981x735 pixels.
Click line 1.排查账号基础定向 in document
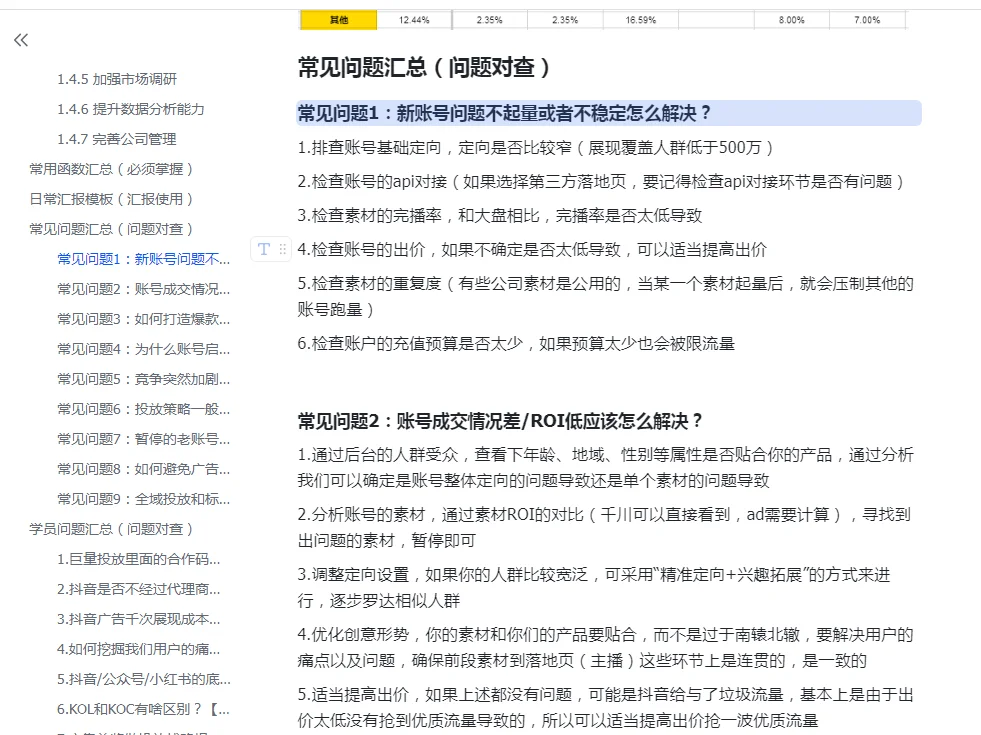click(x=536, y=148)
